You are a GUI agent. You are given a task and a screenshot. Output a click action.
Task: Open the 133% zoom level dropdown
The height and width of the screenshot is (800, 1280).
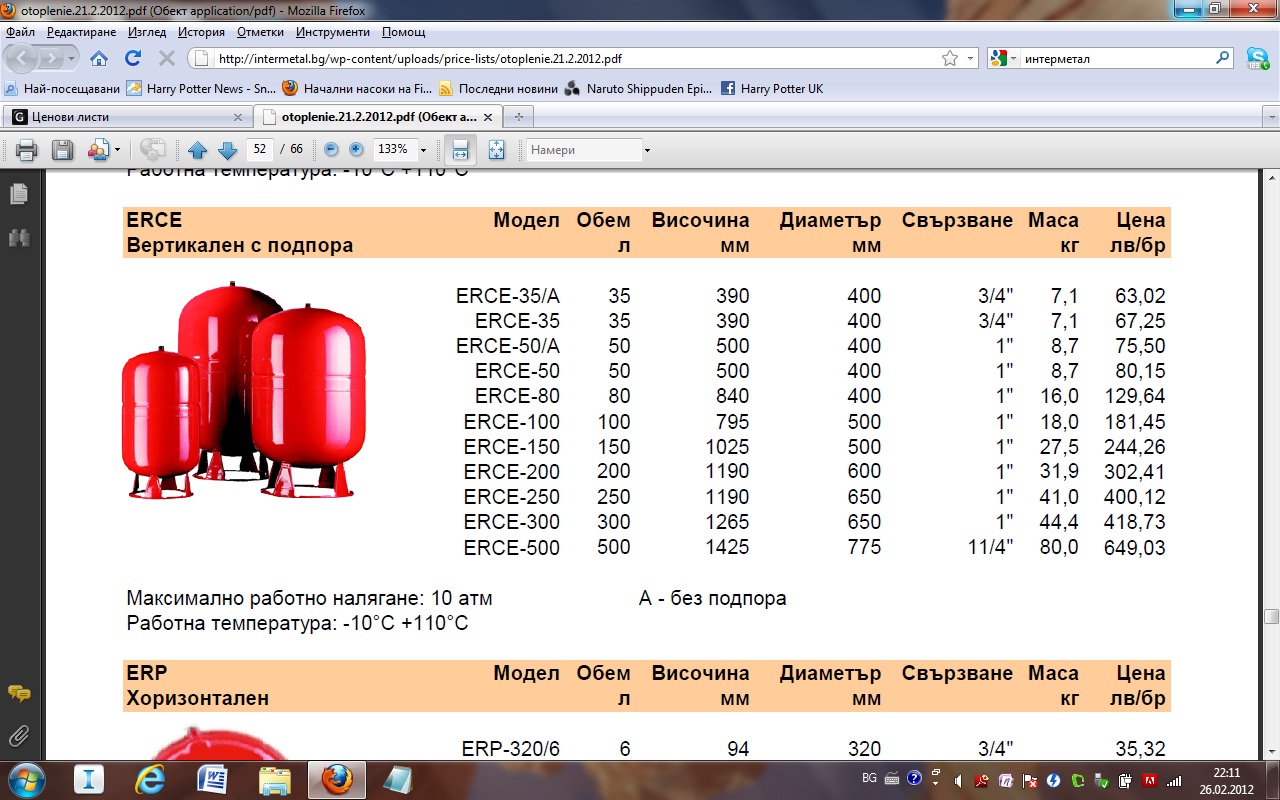tap(423, 150)
